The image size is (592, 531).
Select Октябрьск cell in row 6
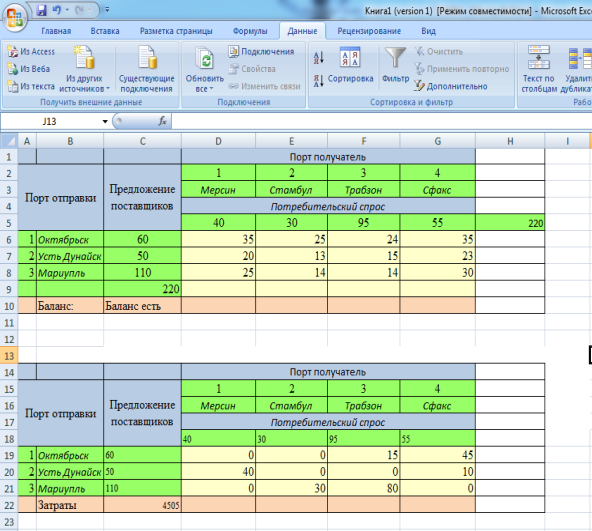coord(70,239)
